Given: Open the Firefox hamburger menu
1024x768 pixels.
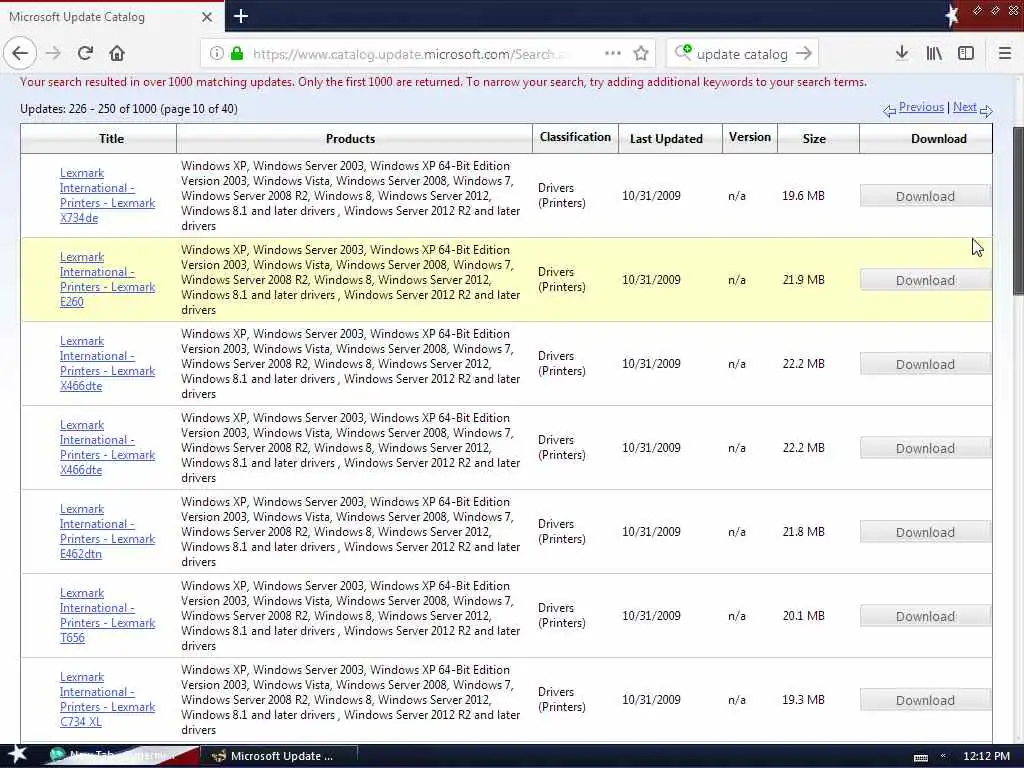Looking at the screenshot, I should click(1004, 53).
